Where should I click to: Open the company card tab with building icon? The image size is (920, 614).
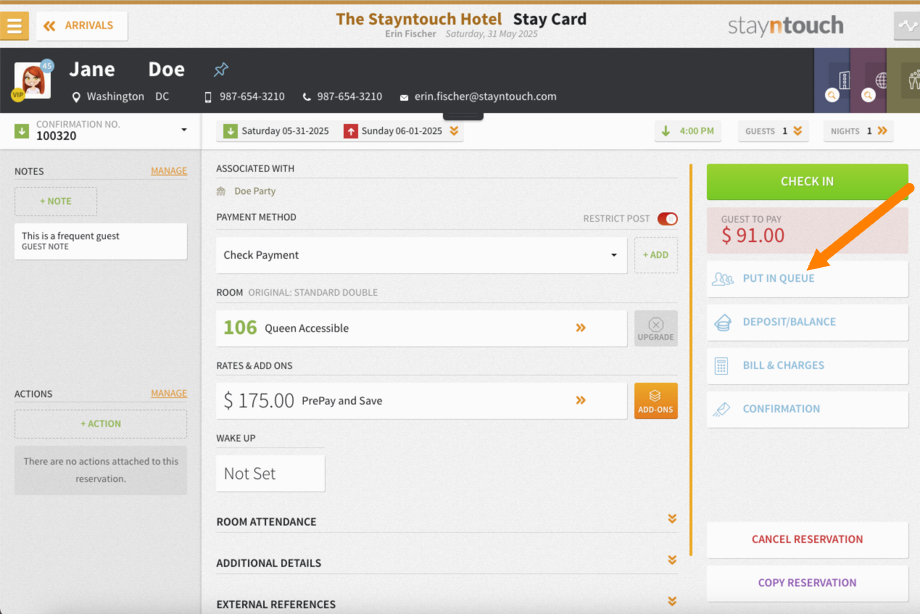pyautogui.click(x=831, y=80)
